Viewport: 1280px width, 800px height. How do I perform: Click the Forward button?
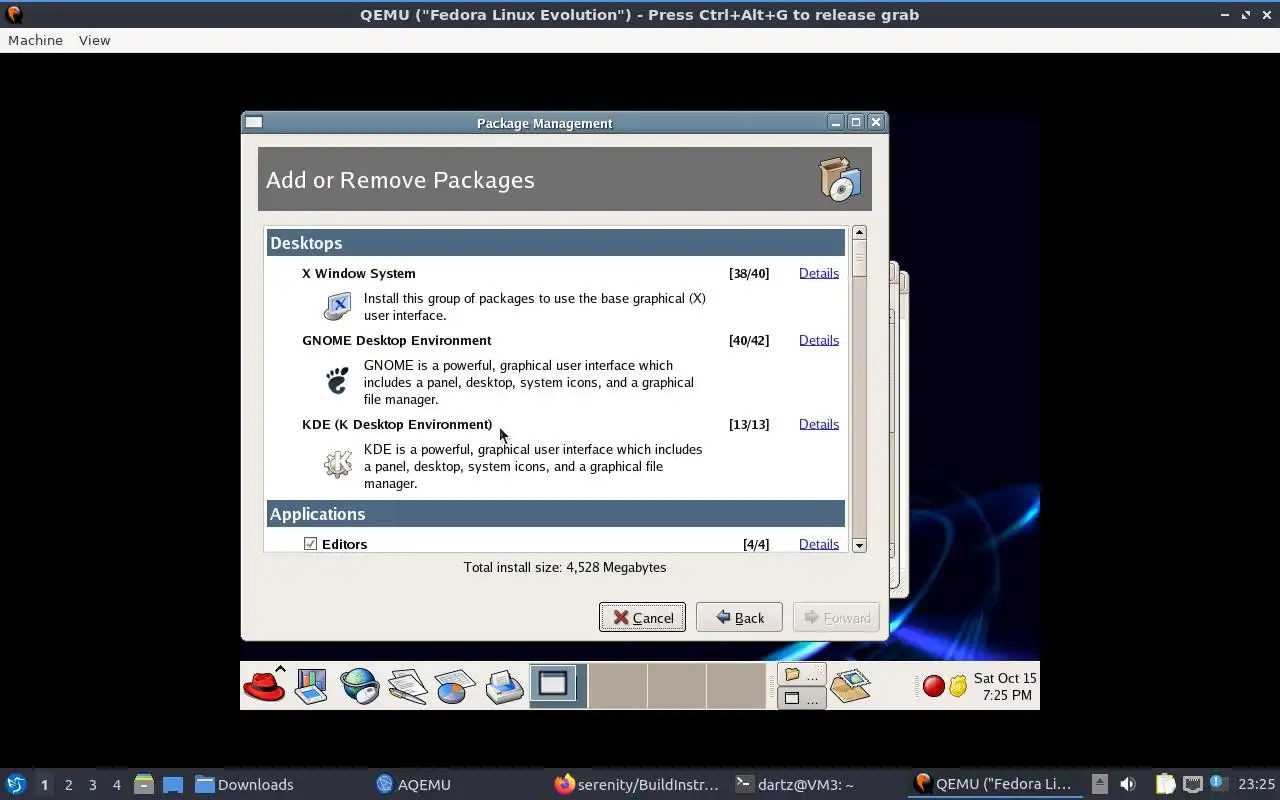(x=836, y=617)
